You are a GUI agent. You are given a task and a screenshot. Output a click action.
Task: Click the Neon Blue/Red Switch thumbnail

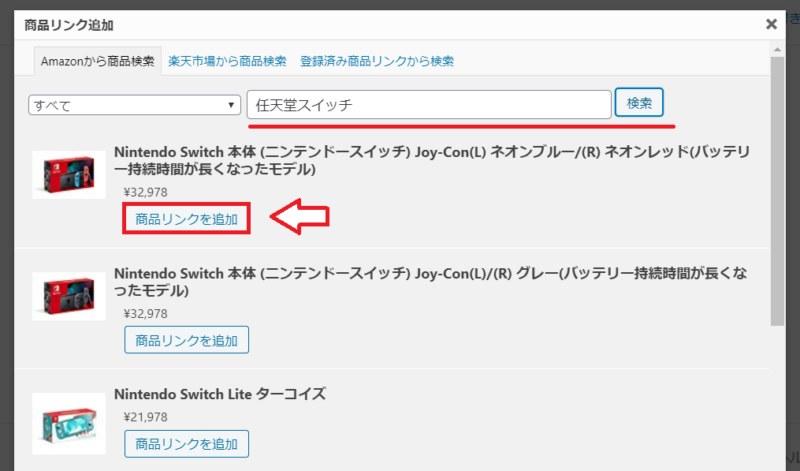click(x=69, y=175)
